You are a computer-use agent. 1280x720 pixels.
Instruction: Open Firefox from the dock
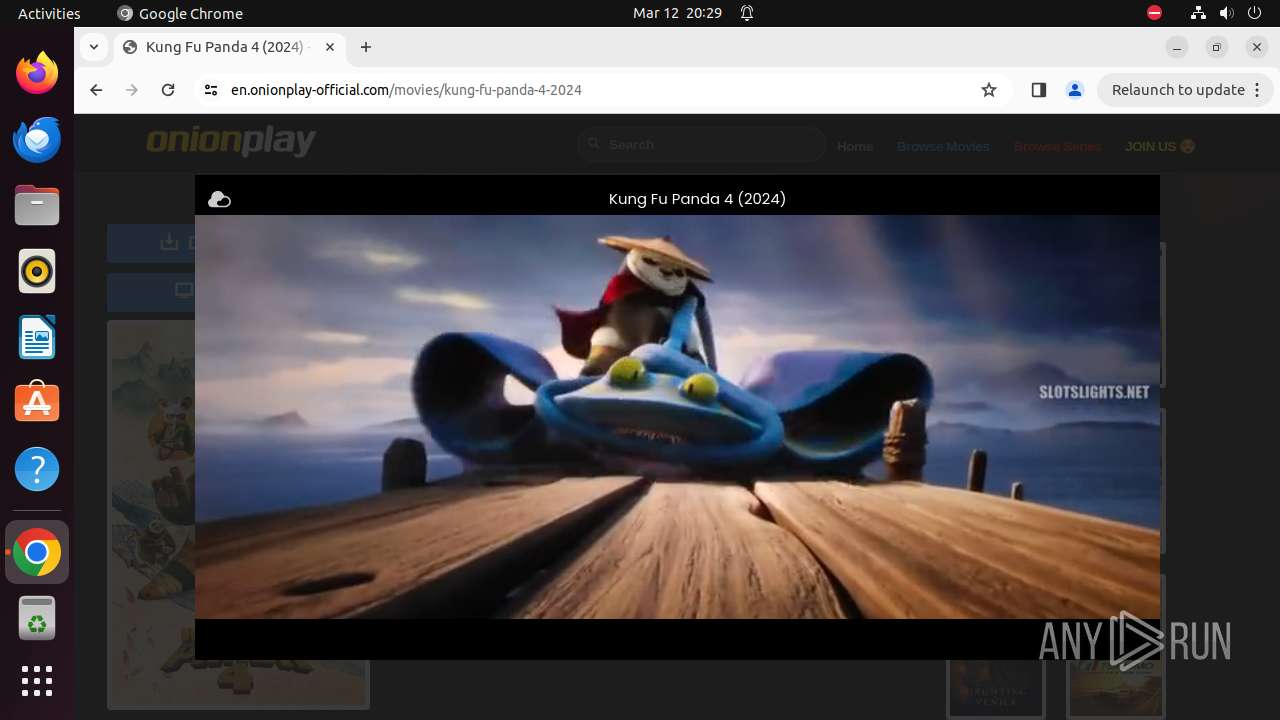(37, 73)
